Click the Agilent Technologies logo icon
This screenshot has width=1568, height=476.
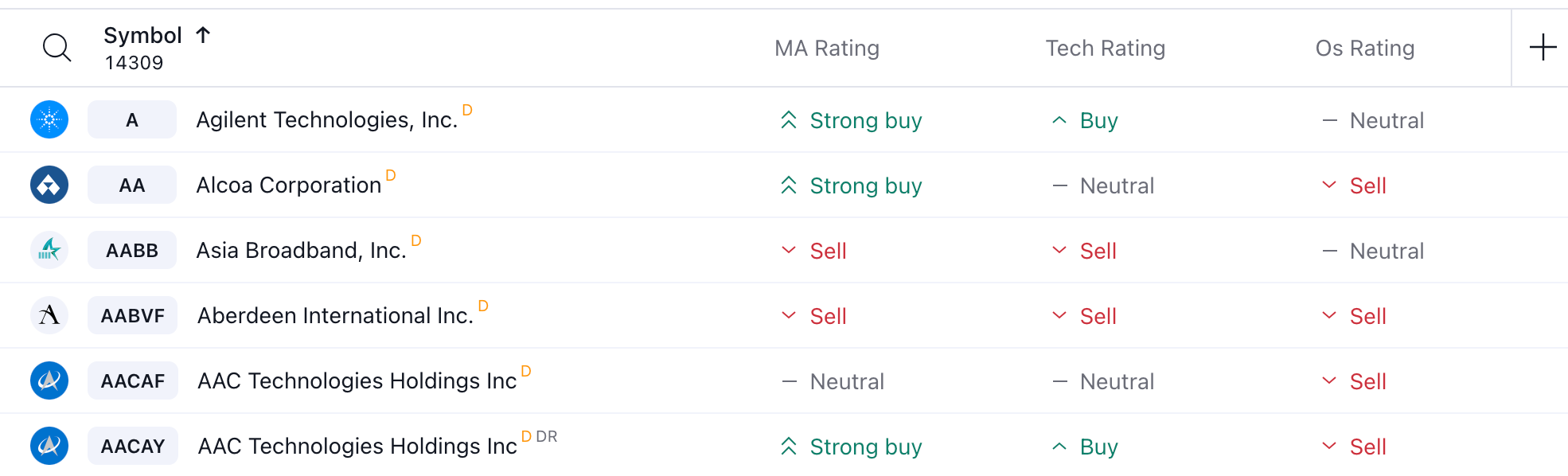tap(49, 119)
